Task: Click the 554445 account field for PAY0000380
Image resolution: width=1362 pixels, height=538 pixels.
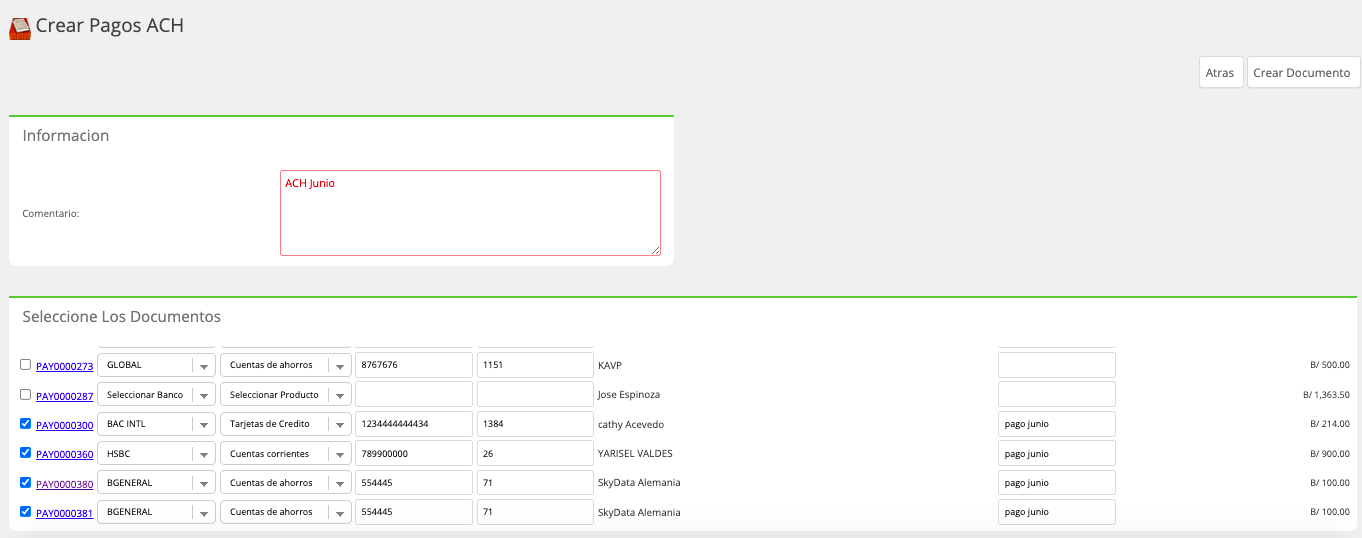Action: (414, 482)
